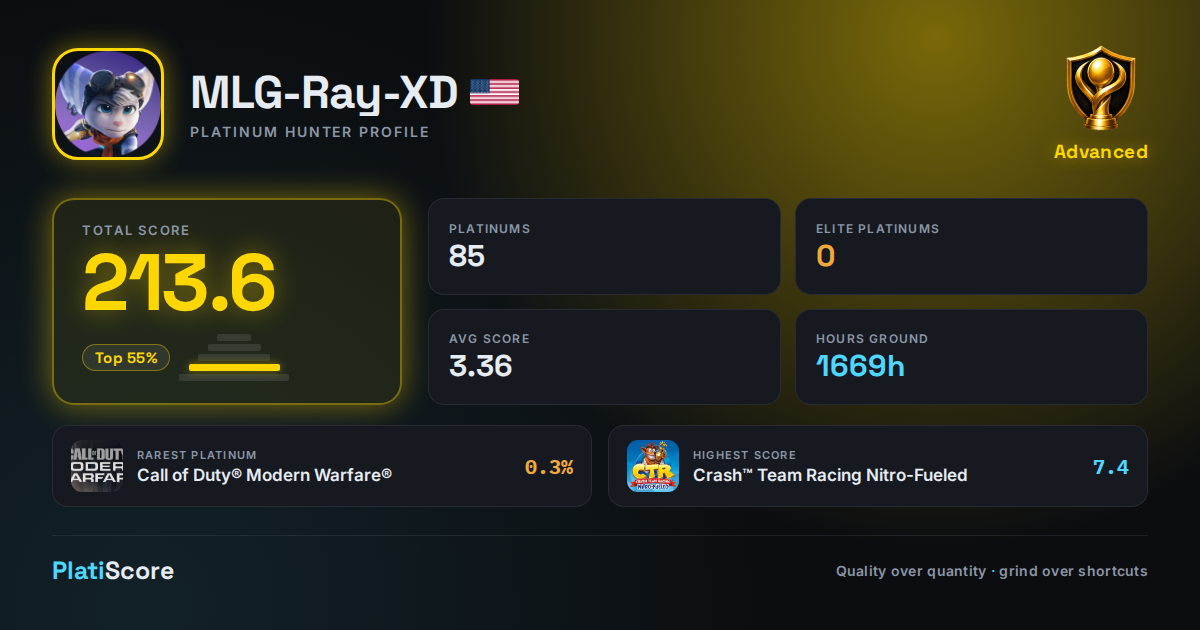The width and height of the screenshot is (1200, 630).
Task: Open the Hours Ground 1669h card
Action: [971, 357]
